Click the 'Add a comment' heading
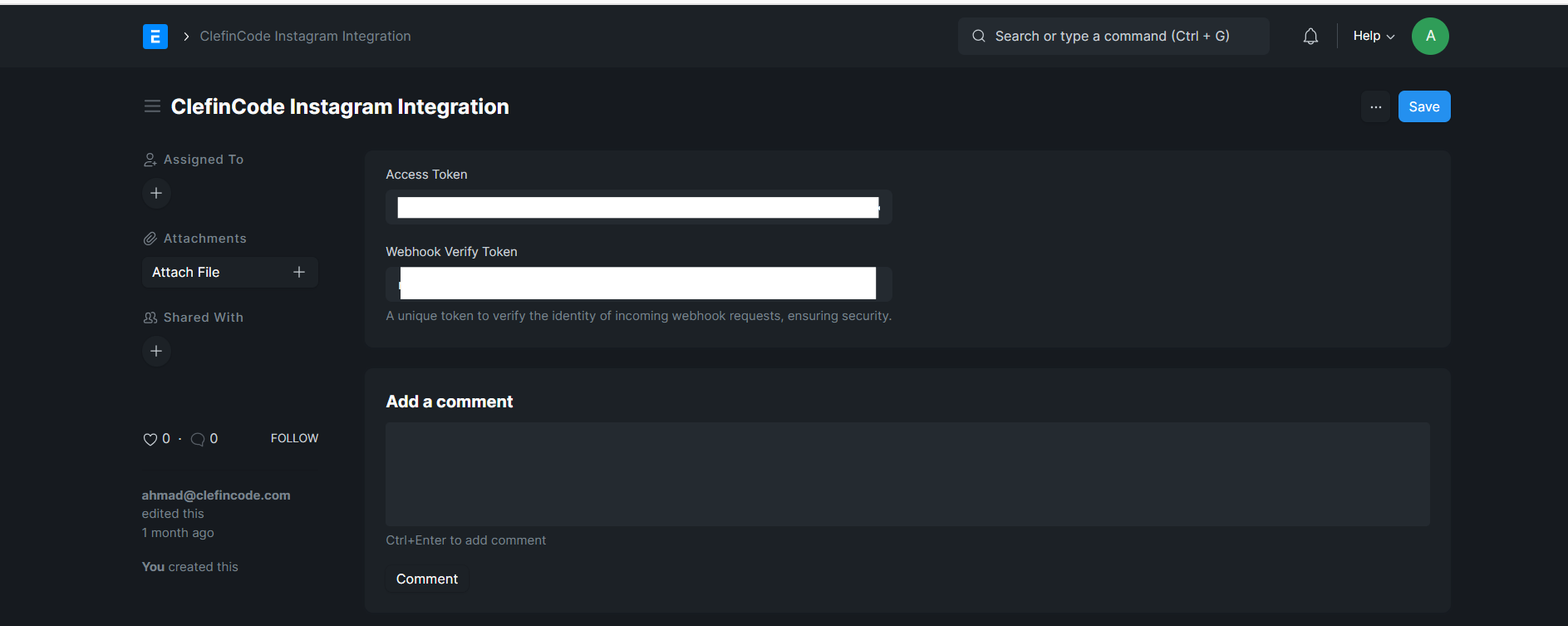This screenshot has height=626, width=1568. (449, 402)
